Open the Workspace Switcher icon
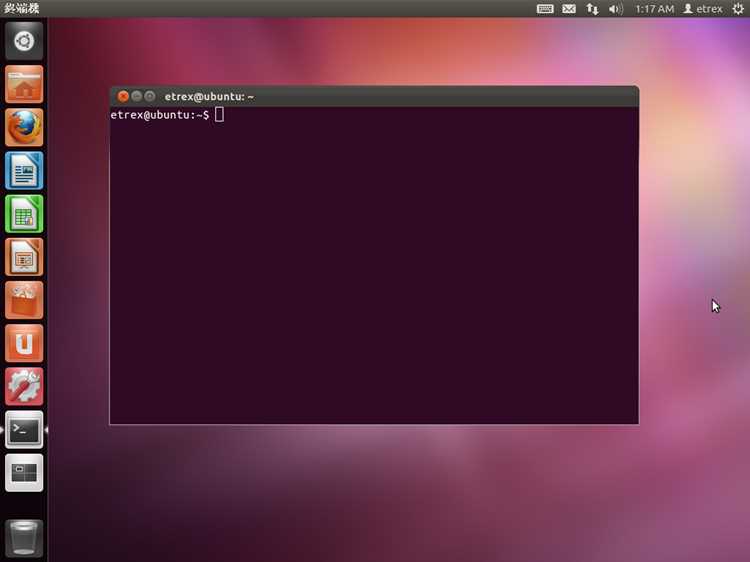Image resolution: width=750 pixels, height=562 pixels. (24, 473)
